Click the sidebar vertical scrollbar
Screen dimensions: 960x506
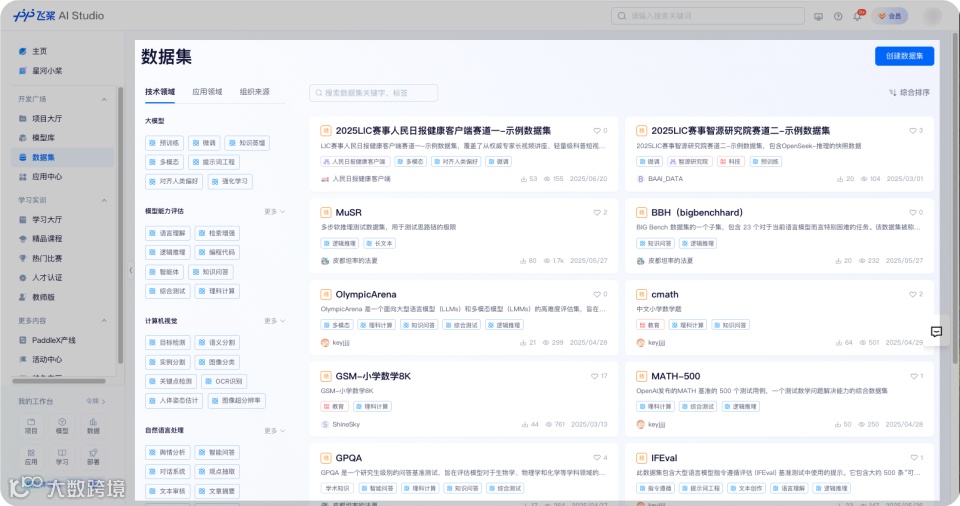(x=121, y=225)
